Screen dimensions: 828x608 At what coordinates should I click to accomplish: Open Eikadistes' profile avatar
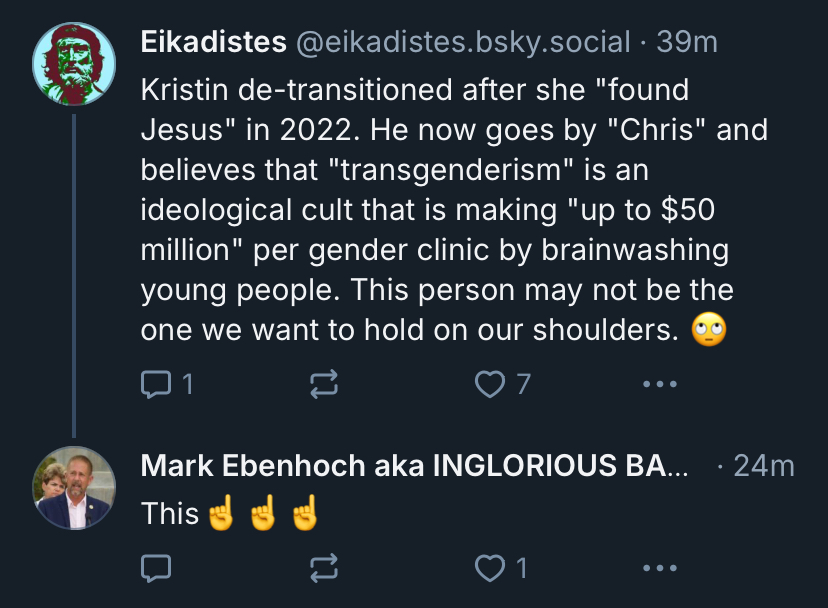(x=74, y=64)
